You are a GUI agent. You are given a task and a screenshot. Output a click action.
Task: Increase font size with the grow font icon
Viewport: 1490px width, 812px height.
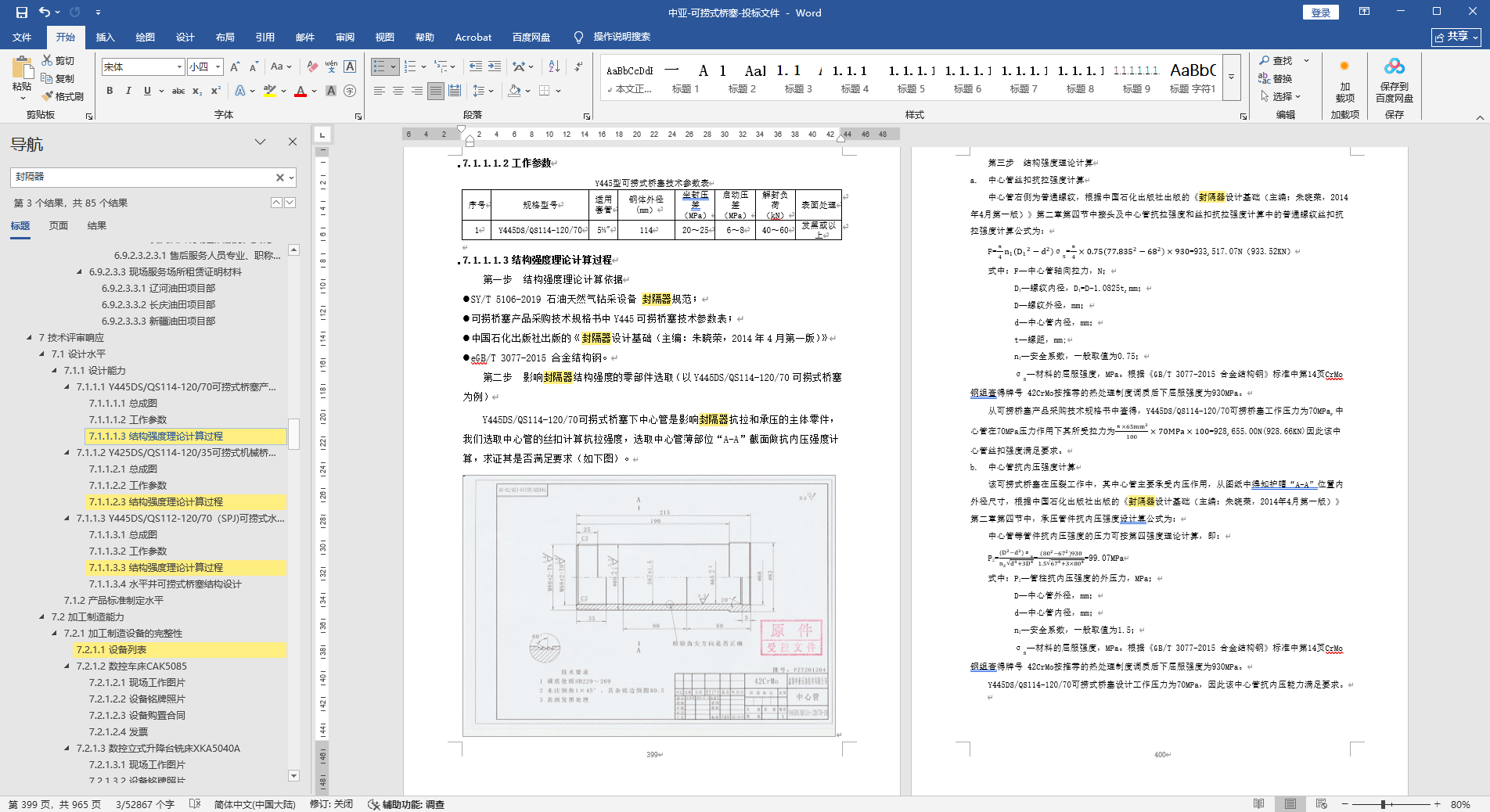click(235, 67)
